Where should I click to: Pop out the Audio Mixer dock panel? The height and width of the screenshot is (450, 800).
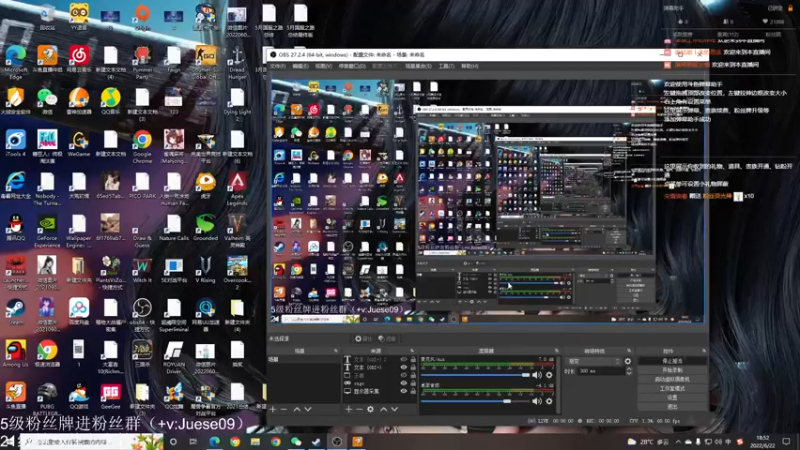[556, 351]
